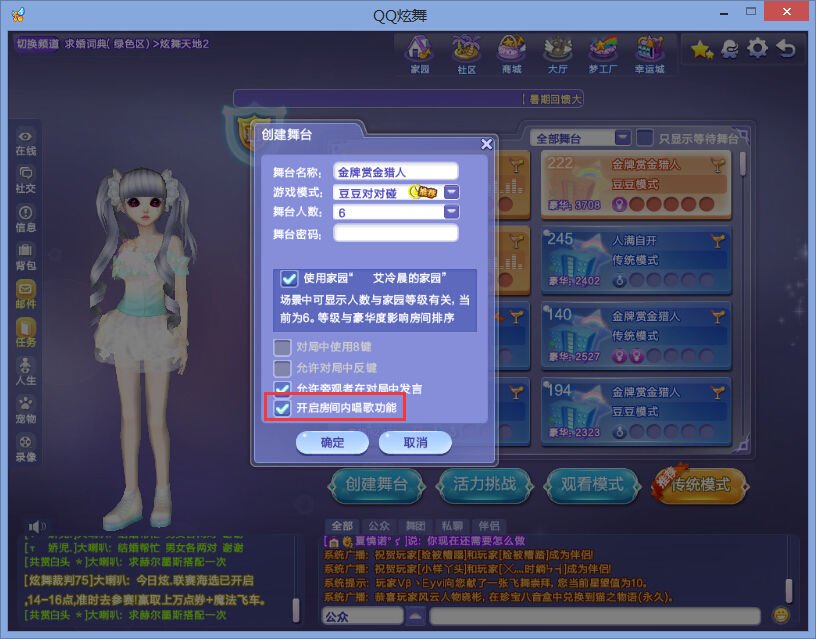Open the 人生 life sidebar icon
The height and width of the screenshot is (639, 816).
point(26,372)
